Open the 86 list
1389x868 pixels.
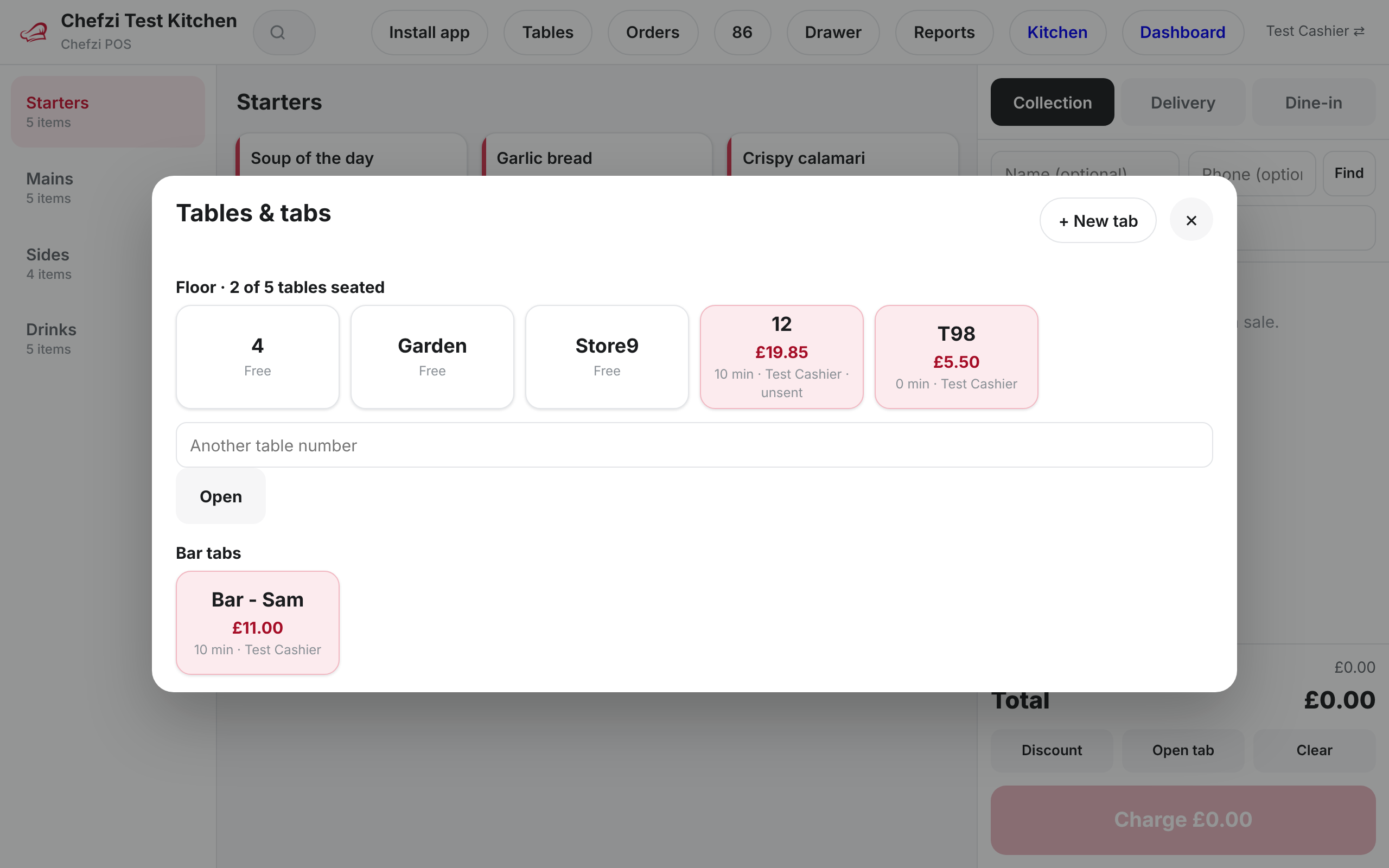coord(742,33)
